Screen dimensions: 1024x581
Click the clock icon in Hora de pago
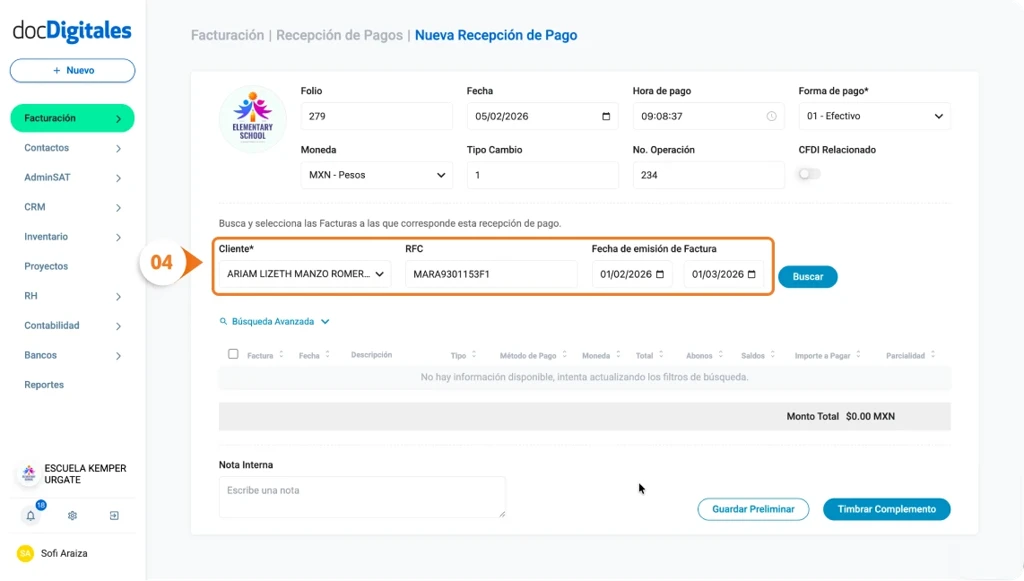point(771,115)
